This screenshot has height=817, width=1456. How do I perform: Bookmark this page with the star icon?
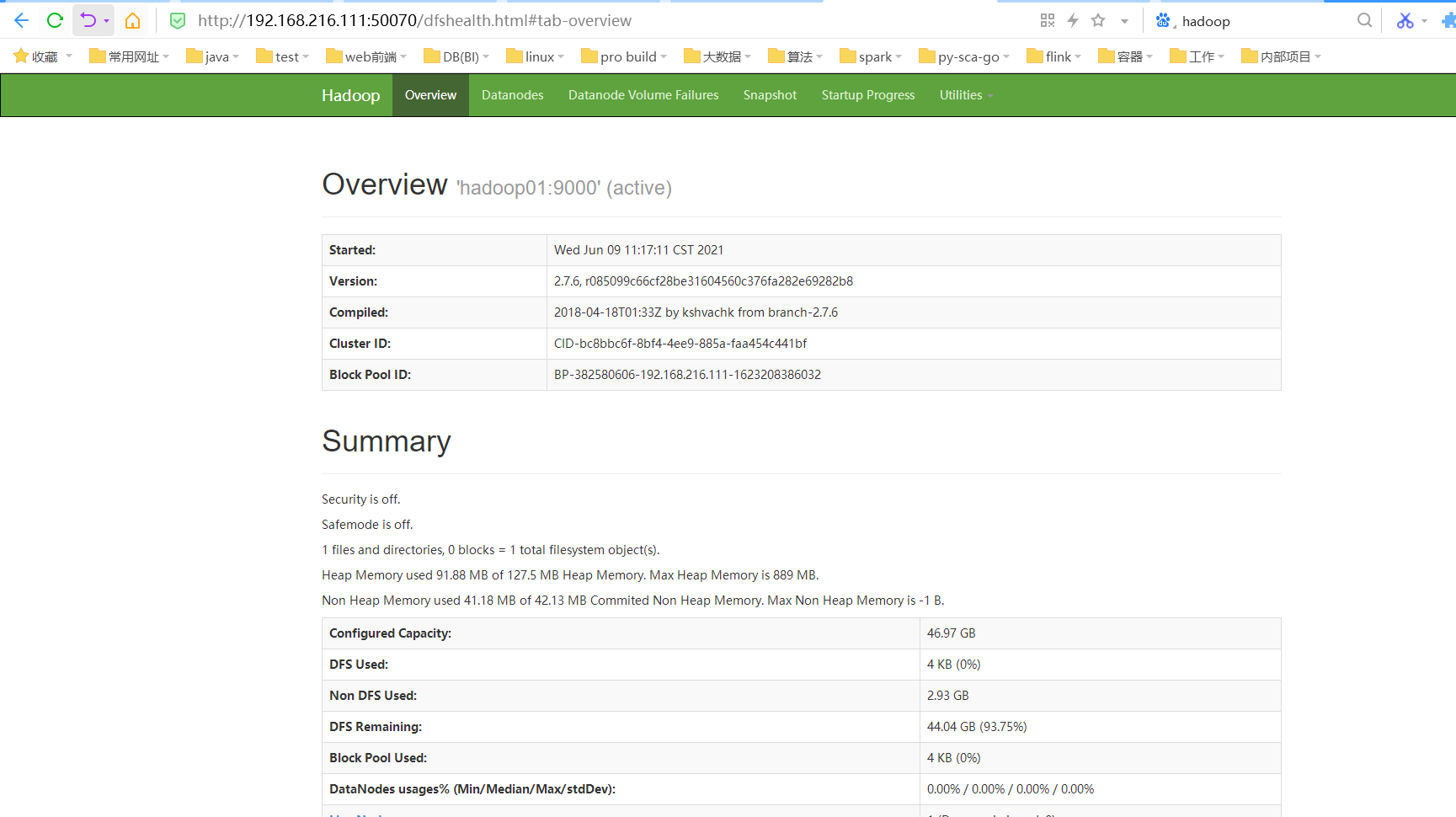click(x=1098, y=20)
